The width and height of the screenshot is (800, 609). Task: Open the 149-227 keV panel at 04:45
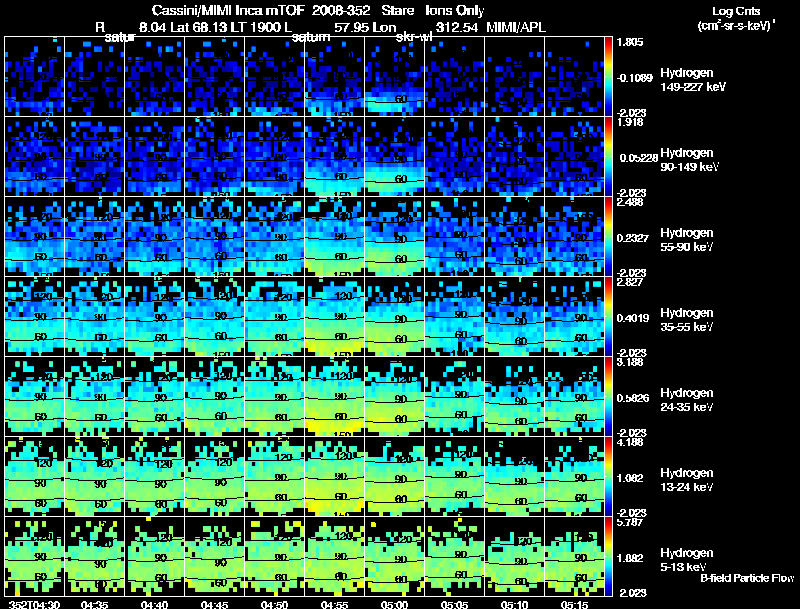tap(215, 77)
